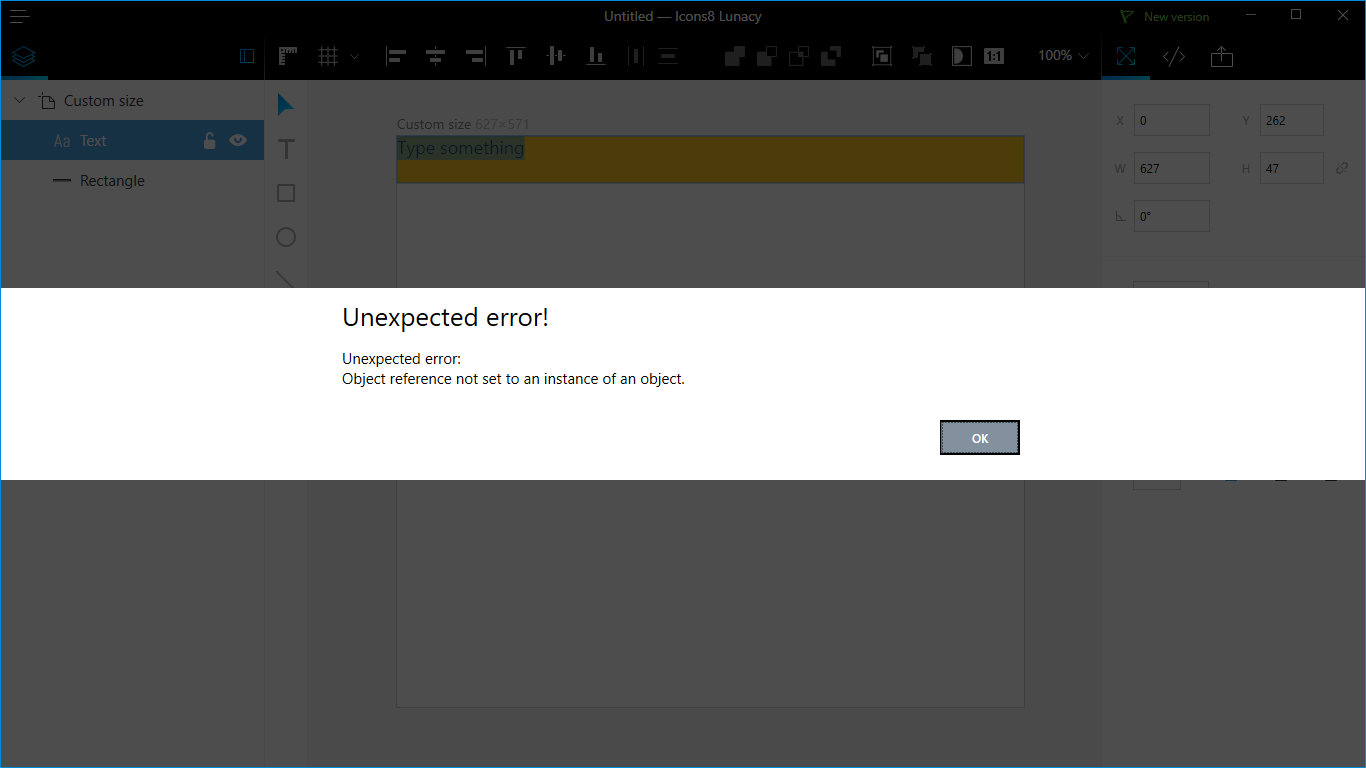The width and height of the screenshot is (1366, 768).
Task: Select the Text tool
Action: (286, 149)
